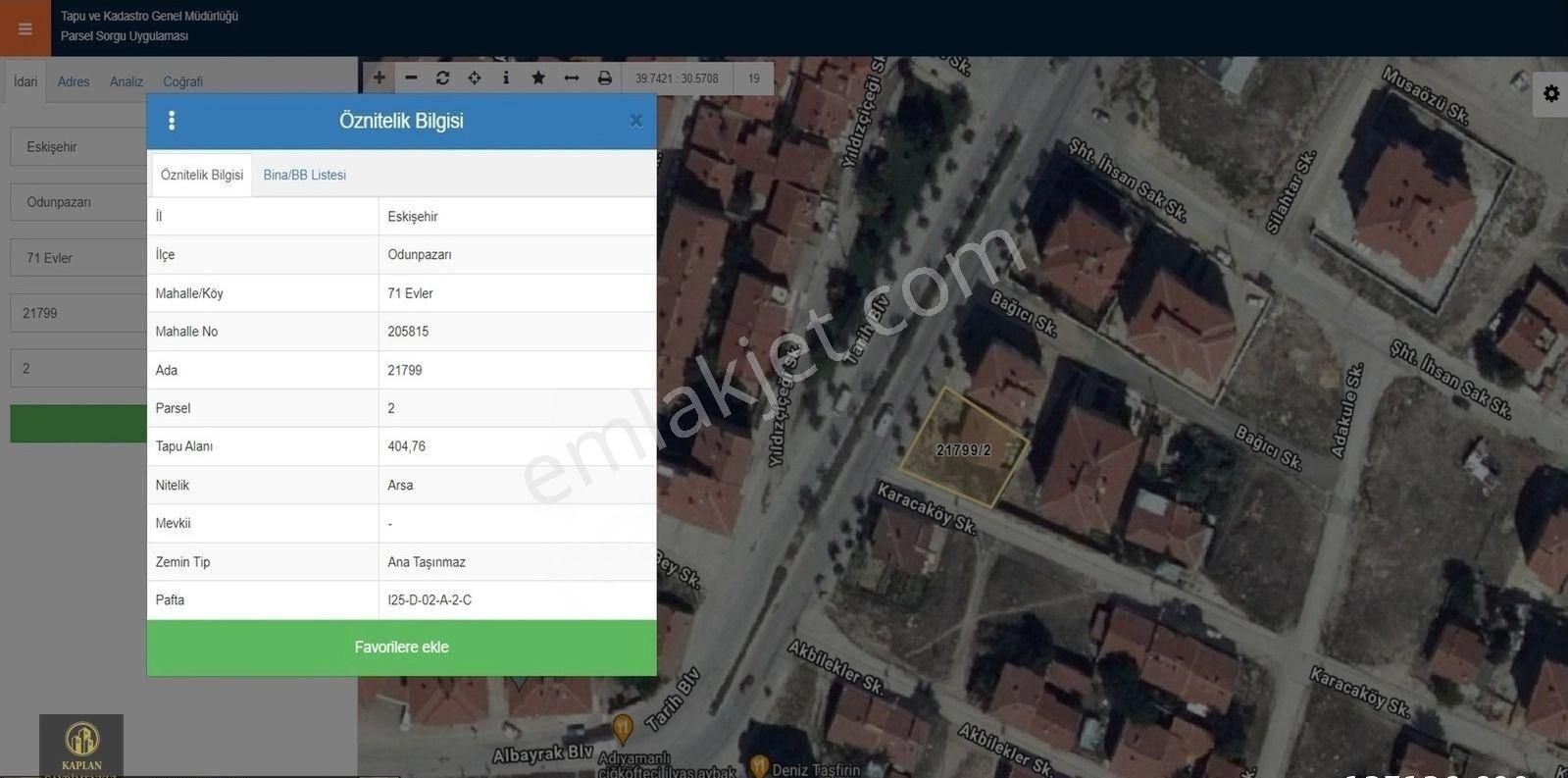This screenshot has width=1568, height=778.
Task: Click the coordinates display 39.7421 : 30.5708
Action: (677, 78)
